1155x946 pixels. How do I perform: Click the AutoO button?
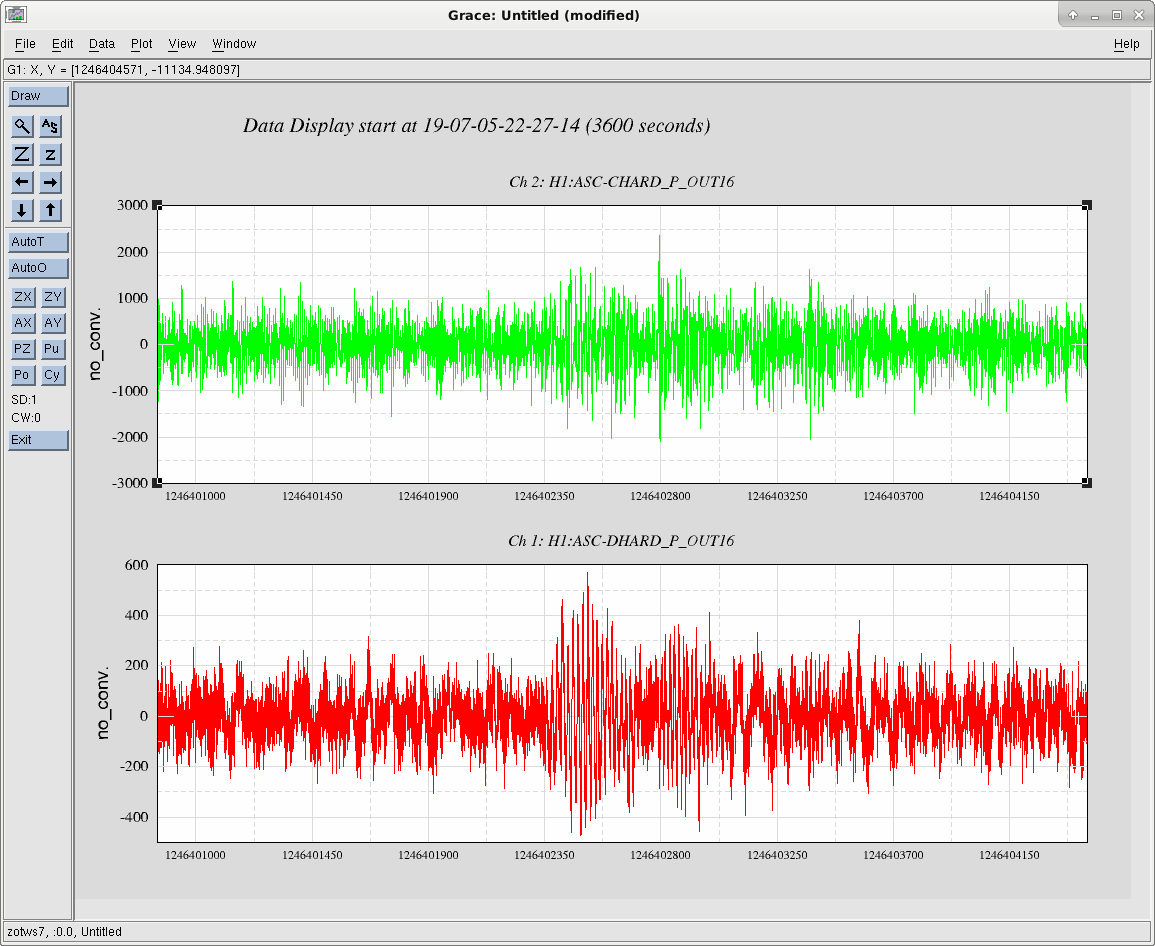[x=38, y=268]
